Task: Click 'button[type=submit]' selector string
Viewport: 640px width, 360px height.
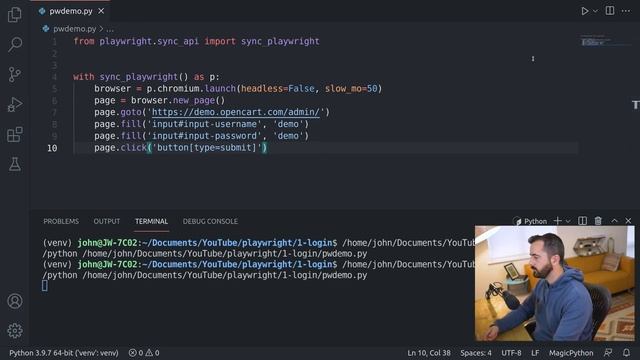Action: pos(207,148)
